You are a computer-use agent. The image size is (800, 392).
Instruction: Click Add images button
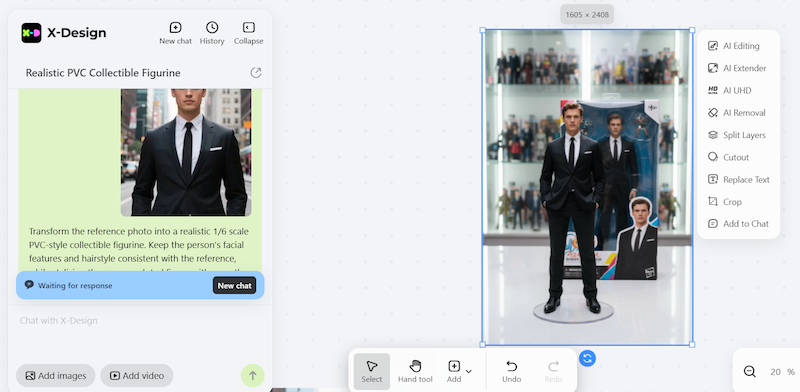pyautogui.click(x=56, y=376)
